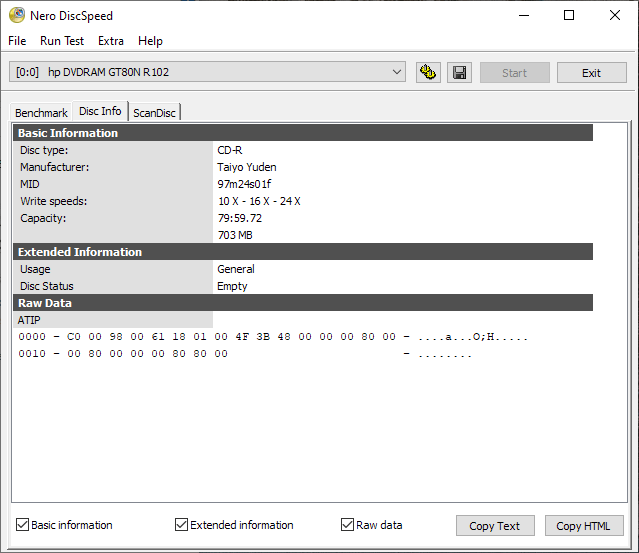This screenshot has width=639, height=553.
Task: Switch to the Benchmark tab
Action: click(x=41, y=113)
